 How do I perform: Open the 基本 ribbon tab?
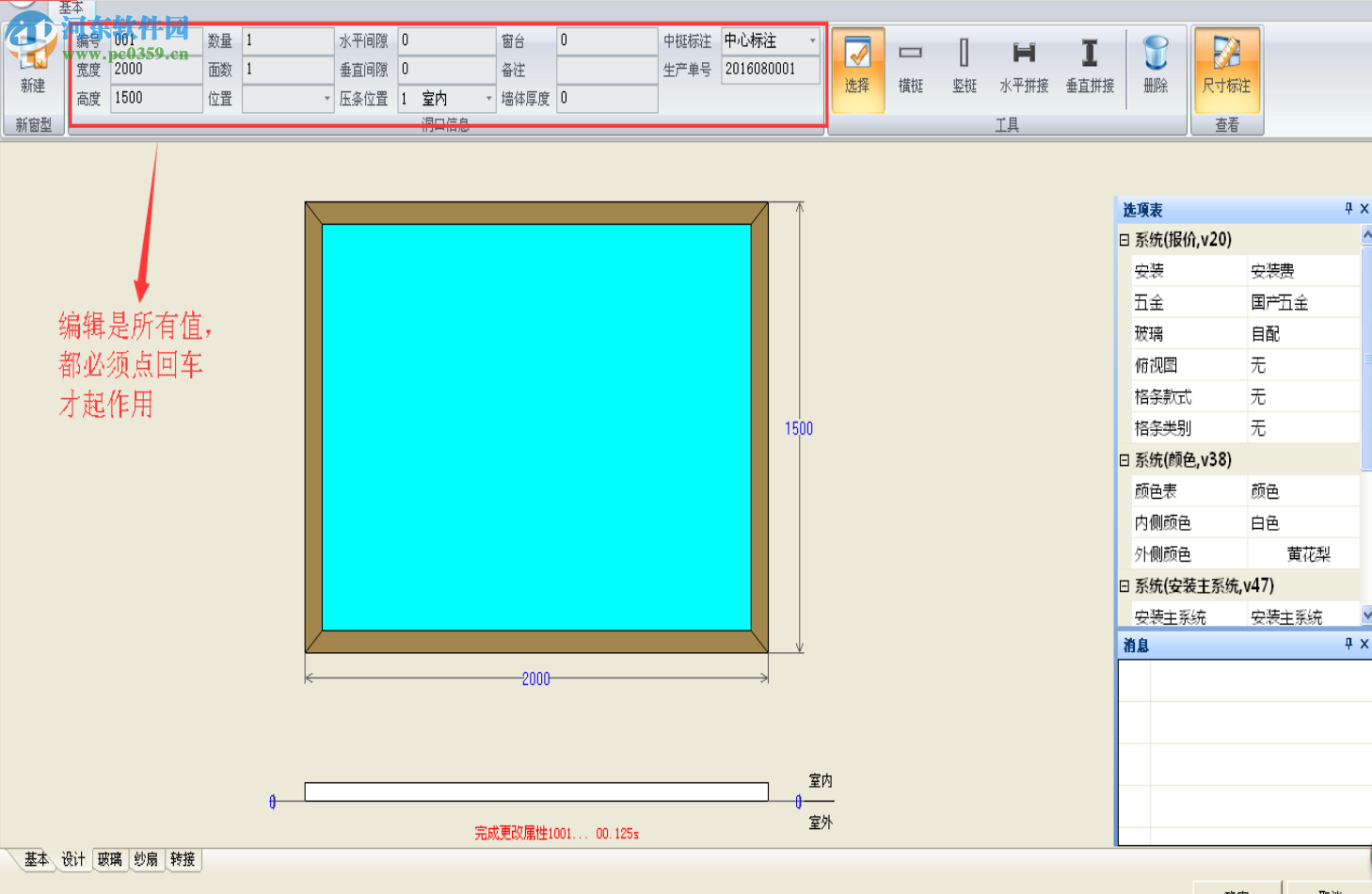[x=72, y=8]
